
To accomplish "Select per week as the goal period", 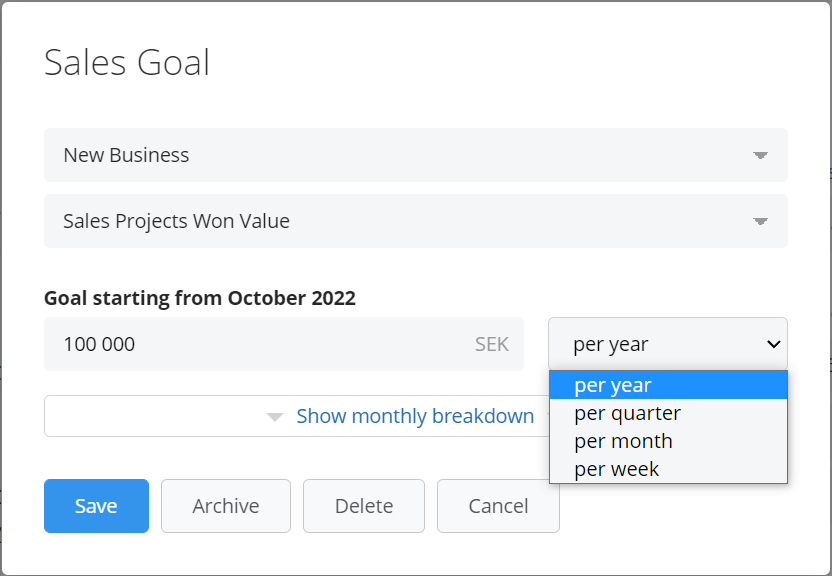I will click(617, 469).
